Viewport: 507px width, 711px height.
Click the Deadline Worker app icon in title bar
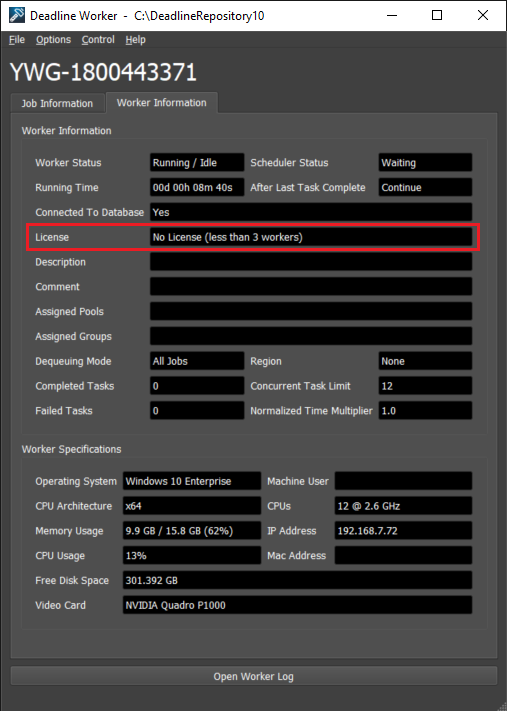(x=17, y=15)
